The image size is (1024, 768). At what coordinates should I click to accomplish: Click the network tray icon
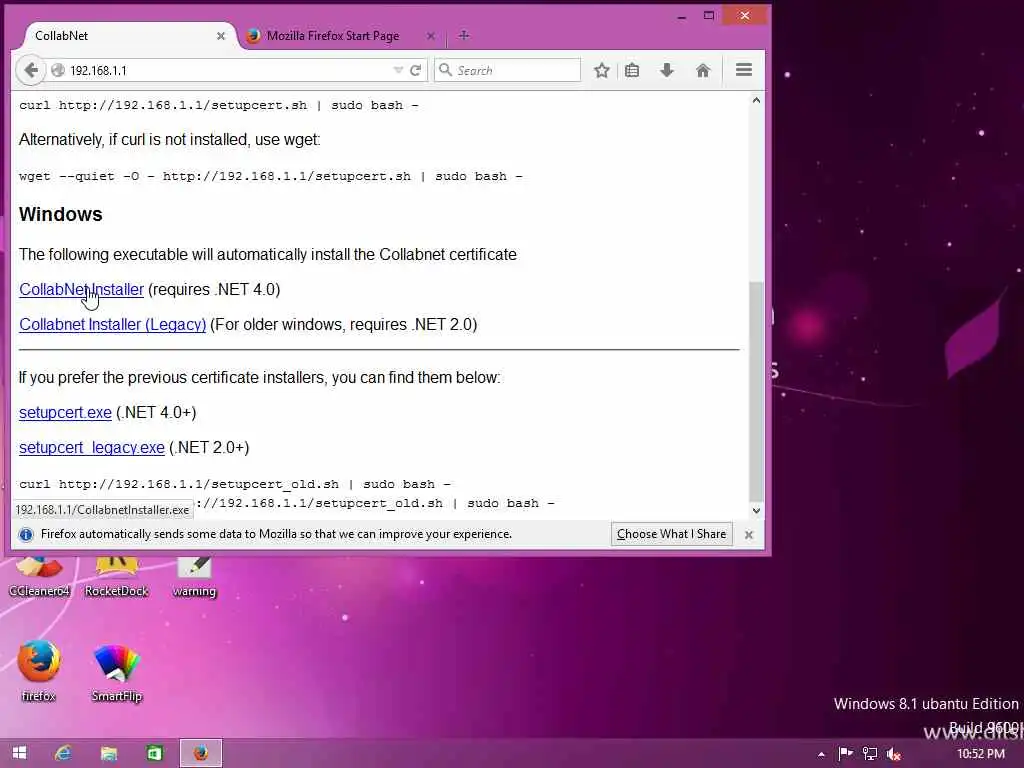870,754
